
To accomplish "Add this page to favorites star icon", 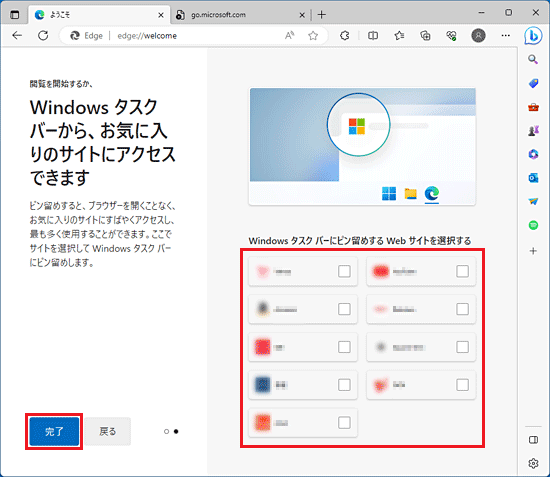I will [313, 35].
